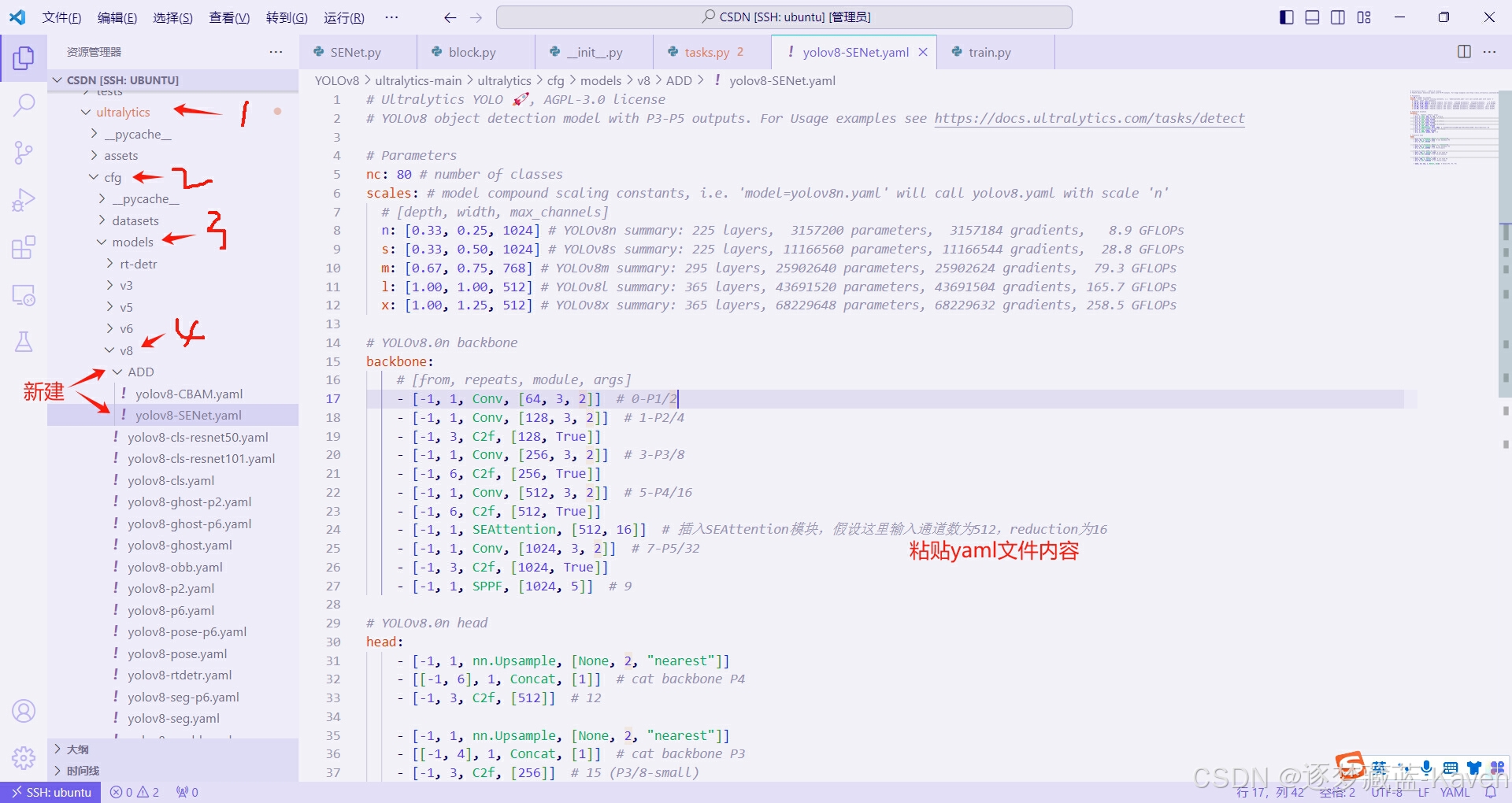Screen dimensions: 1512x803
Task: Collapse the ultralytics folder
Action: (86, 113)
